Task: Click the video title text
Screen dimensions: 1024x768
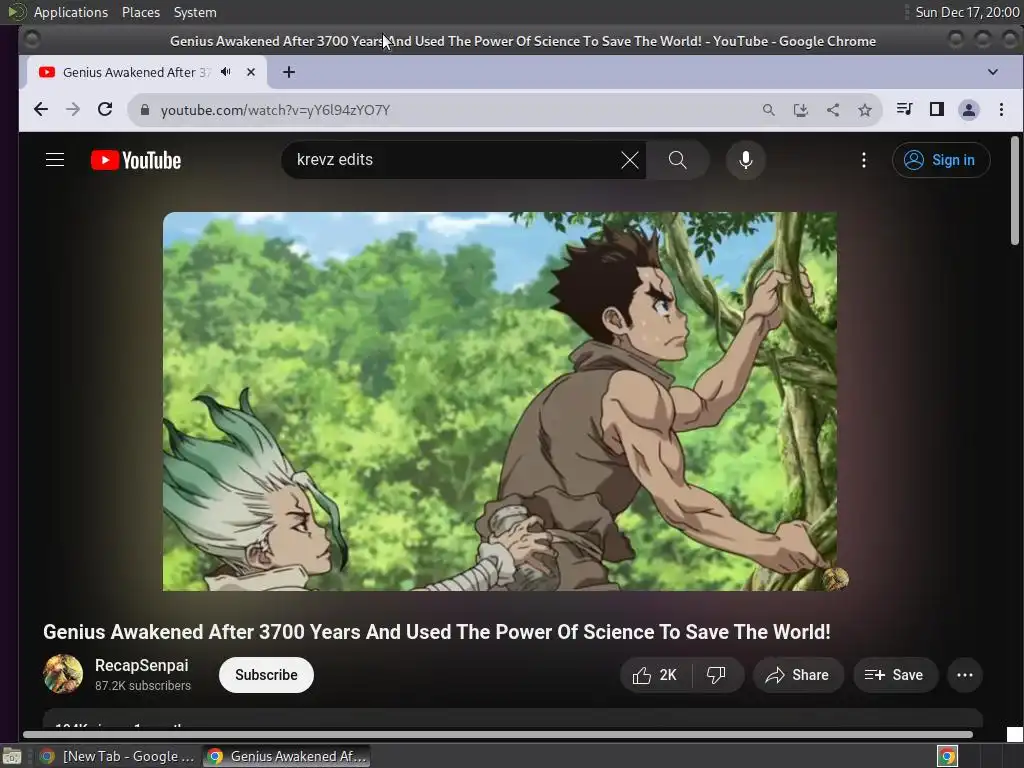Action: (437, 632)
